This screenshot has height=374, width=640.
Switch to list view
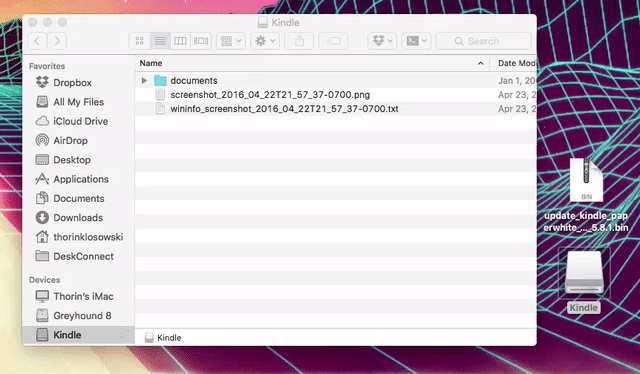(160, 41)
